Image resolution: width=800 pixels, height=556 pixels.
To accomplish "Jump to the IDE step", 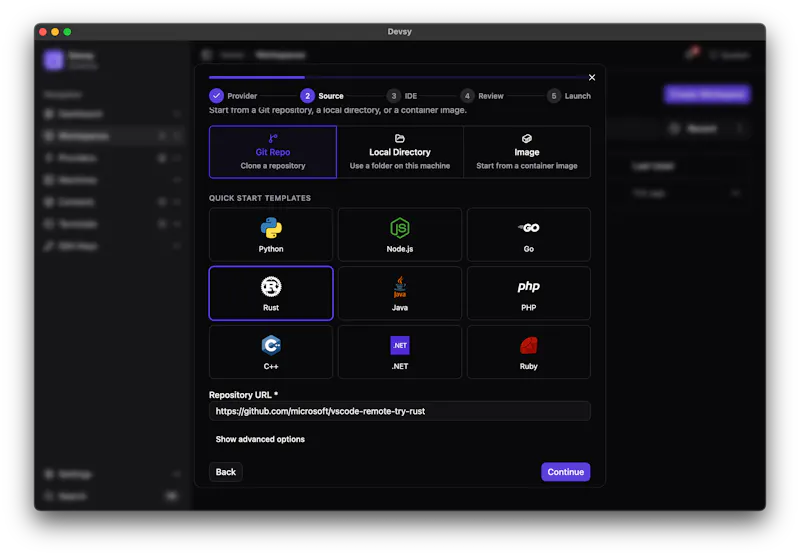I will (x=402, y=96).
